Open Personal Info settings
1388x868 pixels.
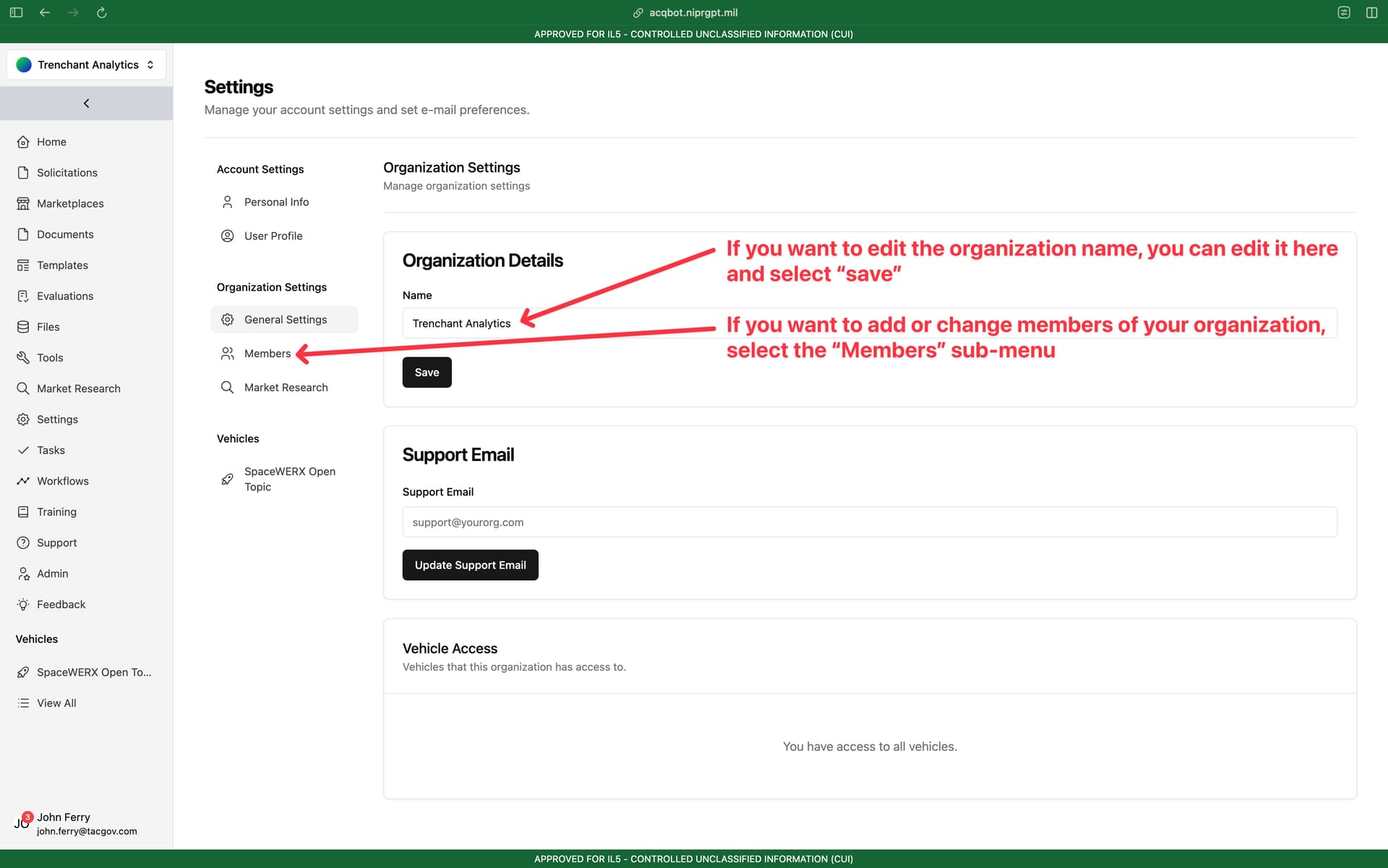click(276, 202)
